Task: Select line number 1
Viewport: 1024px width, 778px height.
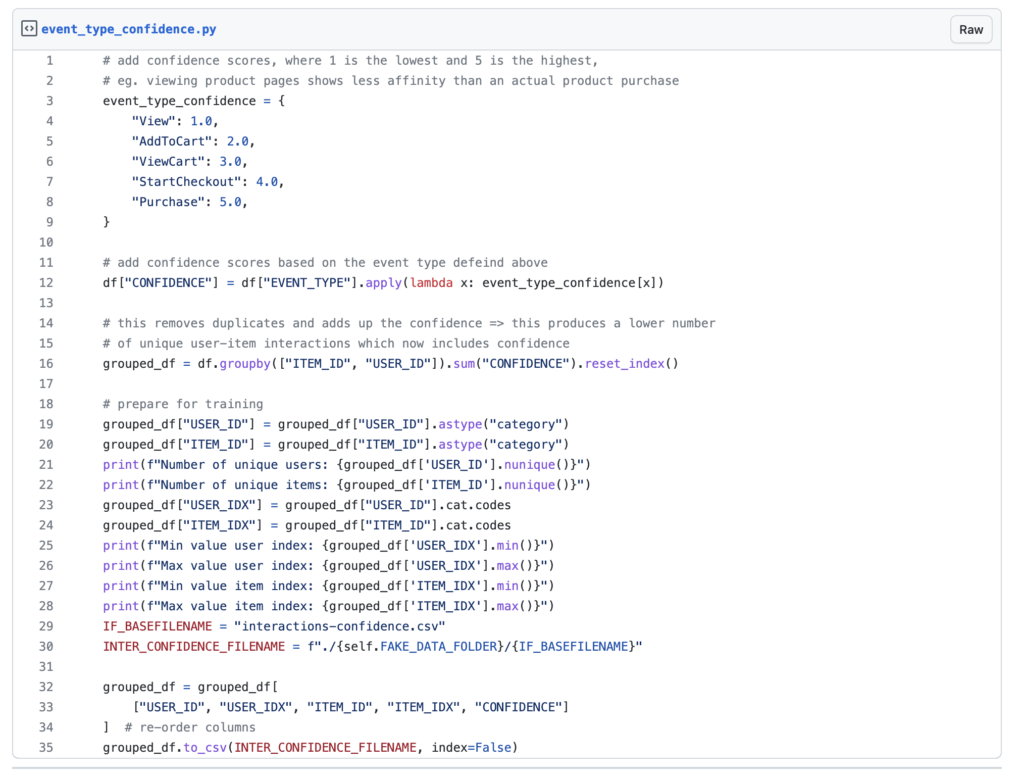Action: pos(49,60)
